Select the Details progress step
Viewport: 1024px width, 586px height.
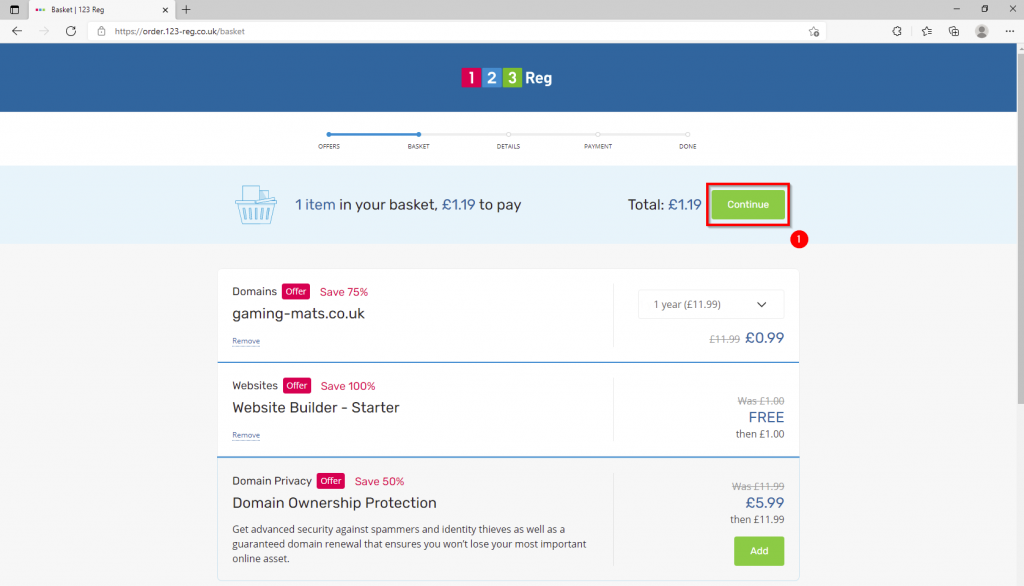coord(508,140)
